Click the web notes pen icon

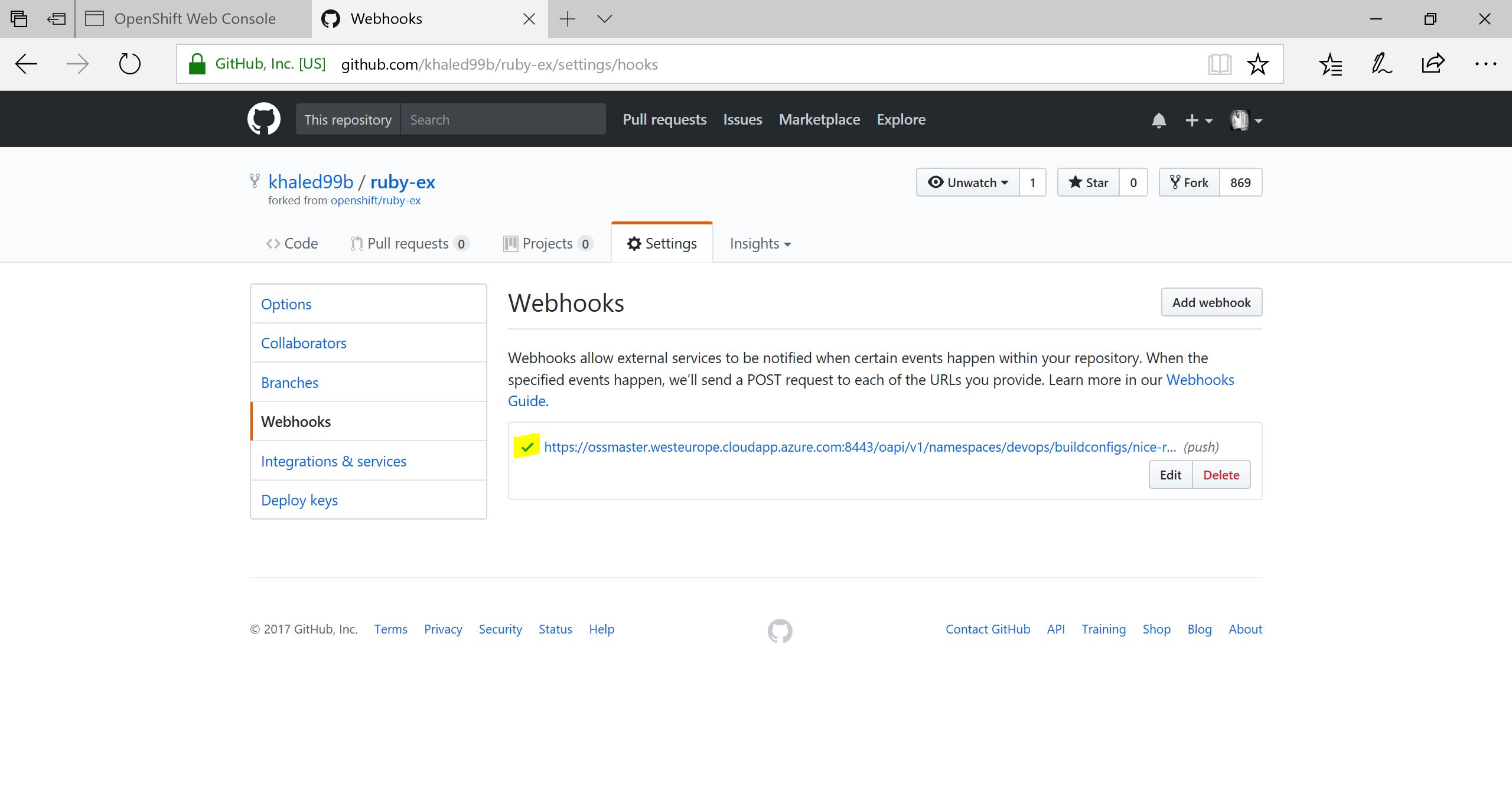point(1381,64)
